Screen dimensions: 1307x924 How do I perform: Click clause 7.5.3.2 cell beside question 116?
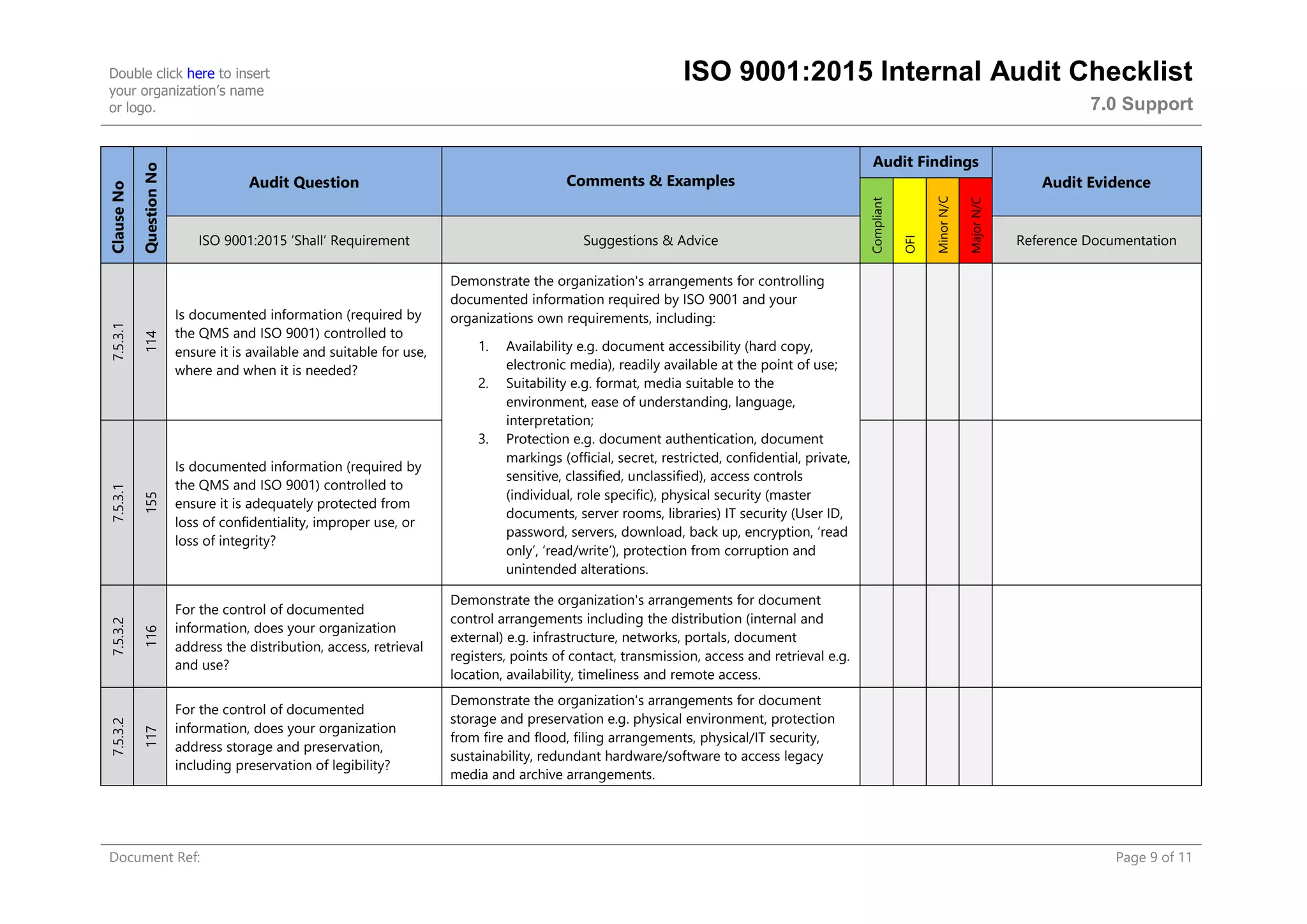coord(117,636)
